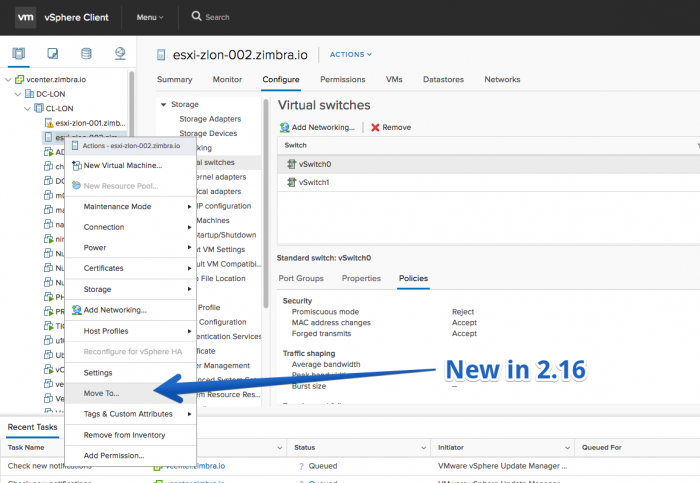The width and height of the screenshot is (700, 483).
Task: Open the Certificates submenu
Action: [130, 268]
